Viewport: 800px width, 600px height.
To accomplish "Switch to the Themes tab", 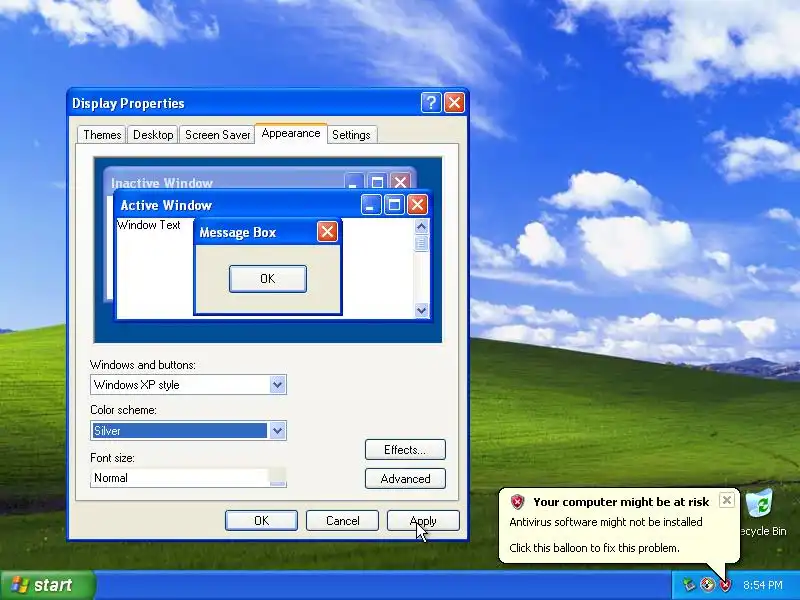I will point(102,135).
